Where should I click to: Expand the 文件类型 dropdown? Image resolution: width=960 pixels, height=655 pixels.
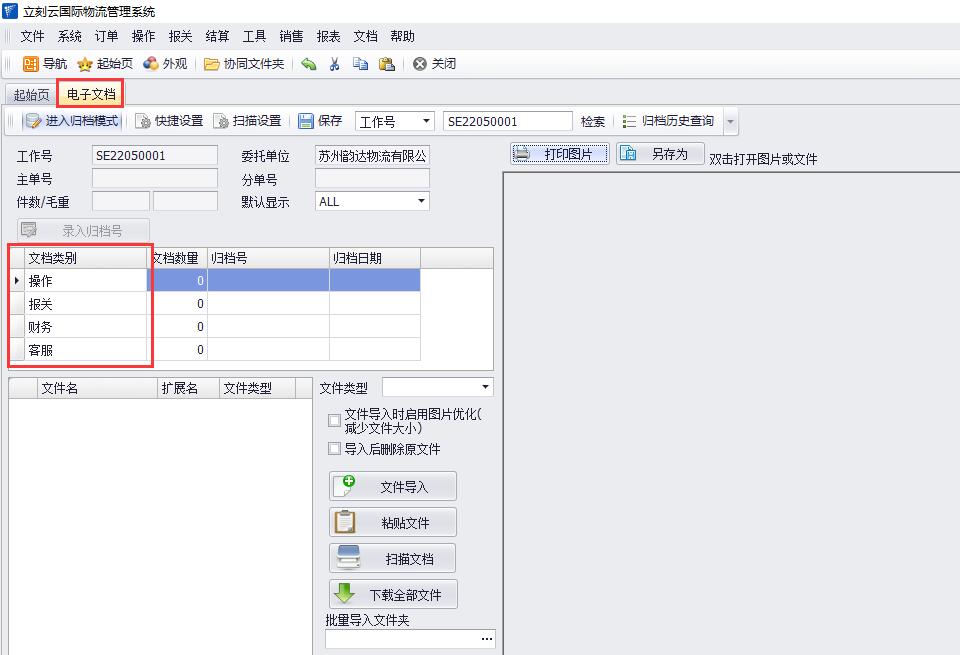(485, 387)
